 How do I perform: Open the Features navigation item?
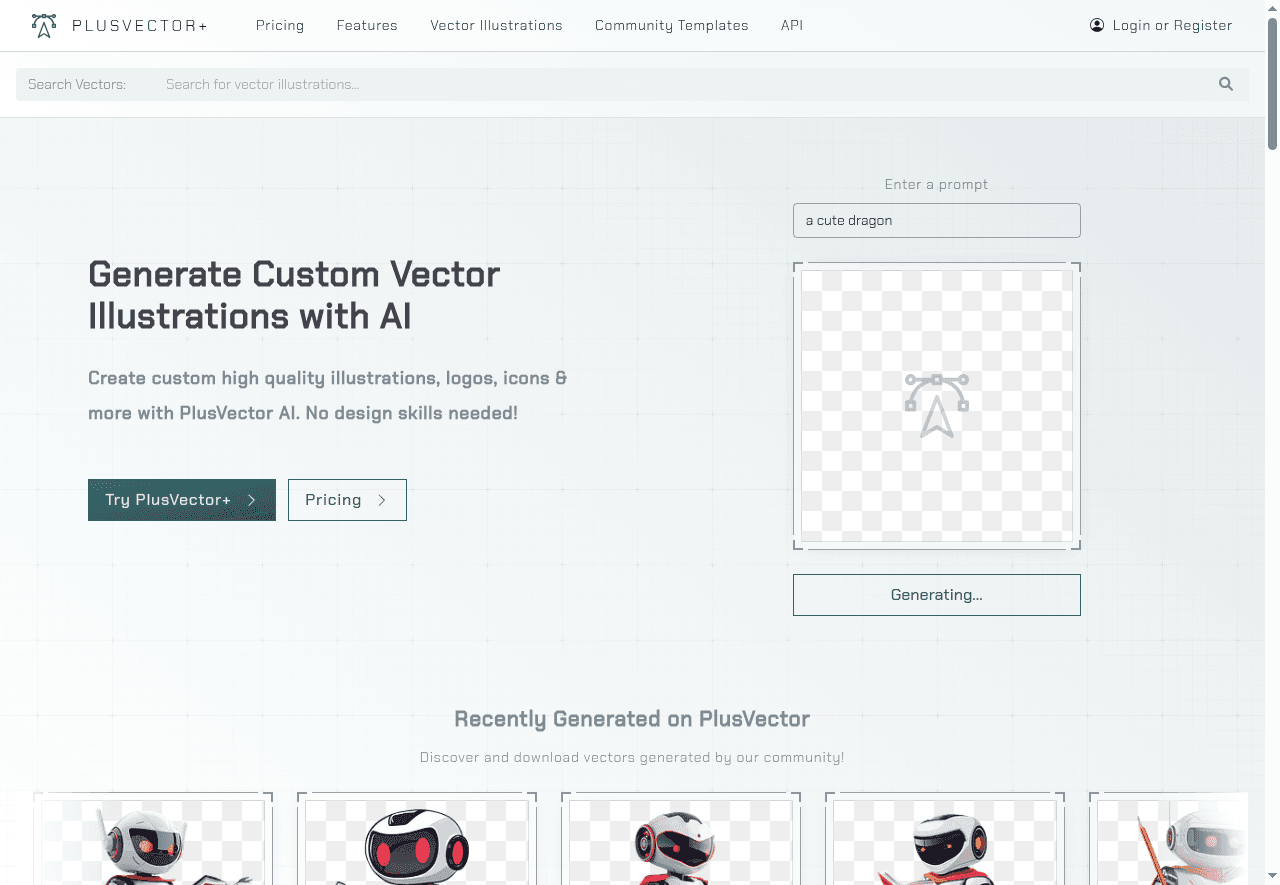tap(367, 25)
